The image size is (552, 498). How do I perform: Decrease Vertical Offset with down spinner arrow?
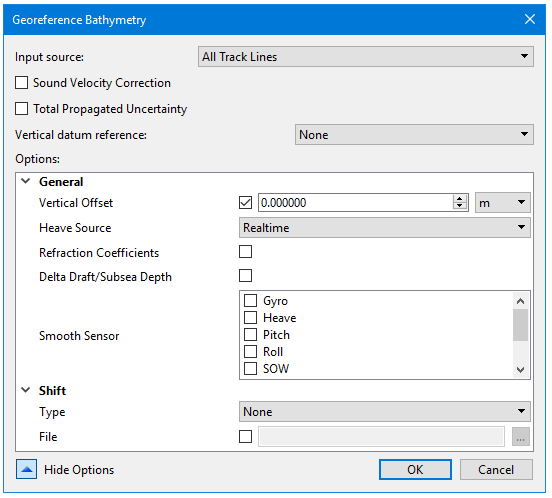pyautogui.click(x=459, y=206)
